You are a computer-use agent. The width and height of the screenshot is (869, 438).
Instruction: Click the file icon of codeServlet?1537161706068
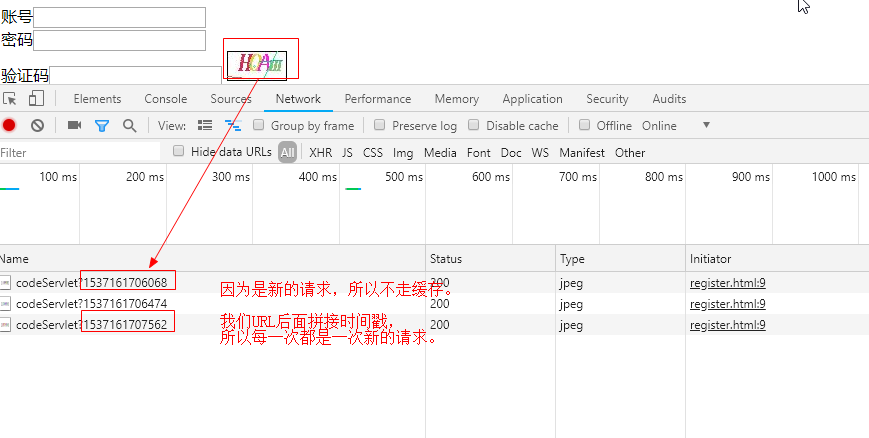point(5,283)
